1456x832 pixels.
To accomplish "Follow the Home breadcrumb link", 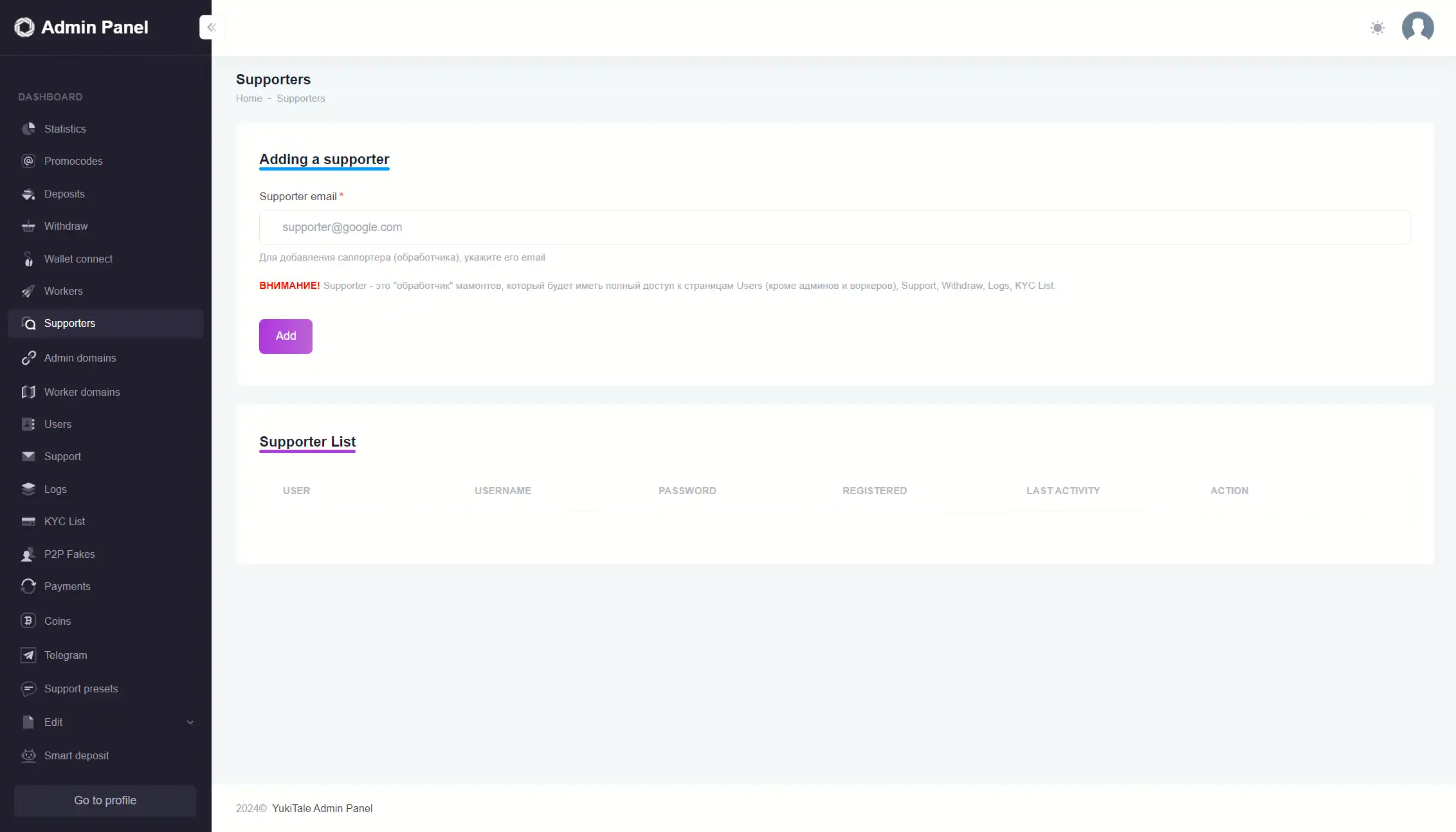I will pos(249,98).
